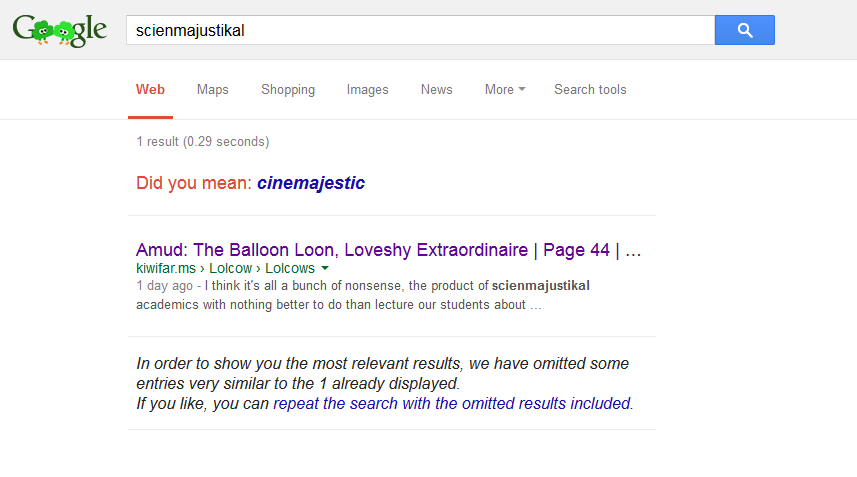857x477 pixels.
Task: Click the small arrow next to More
Action: tap(522, 89)
